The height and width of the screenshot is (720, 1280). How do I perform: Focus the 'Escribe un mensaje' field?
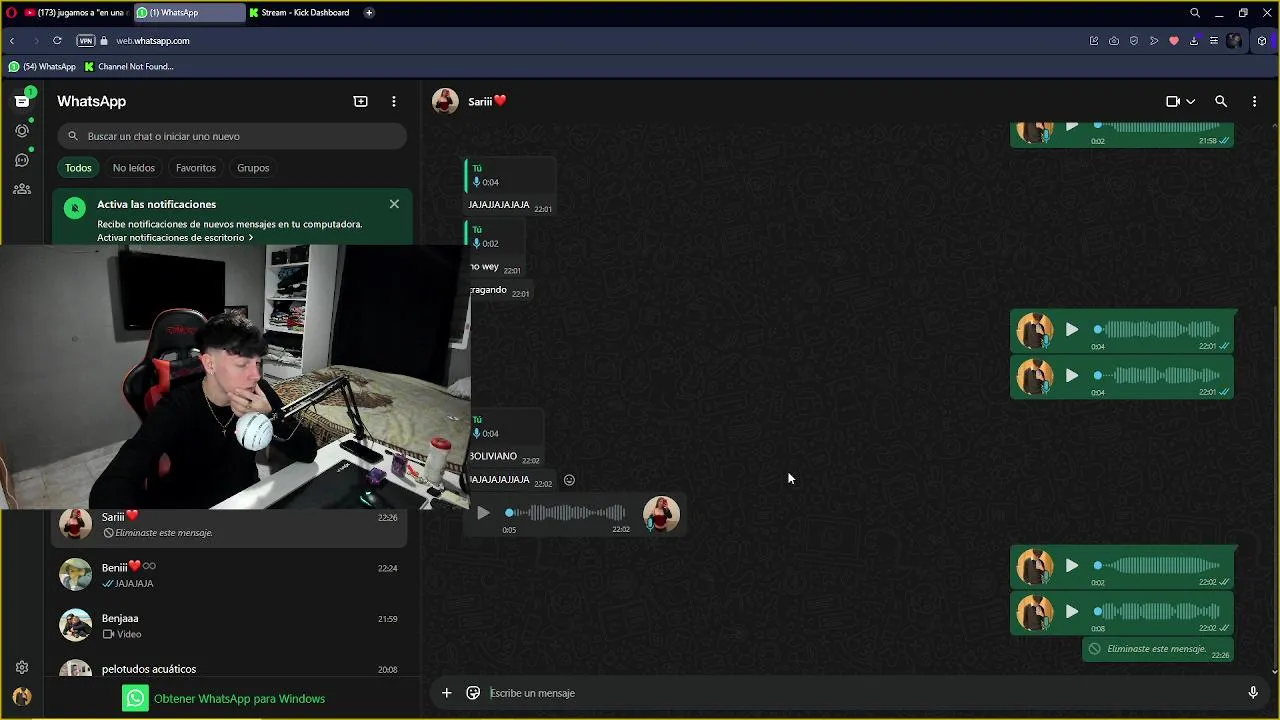860,693
